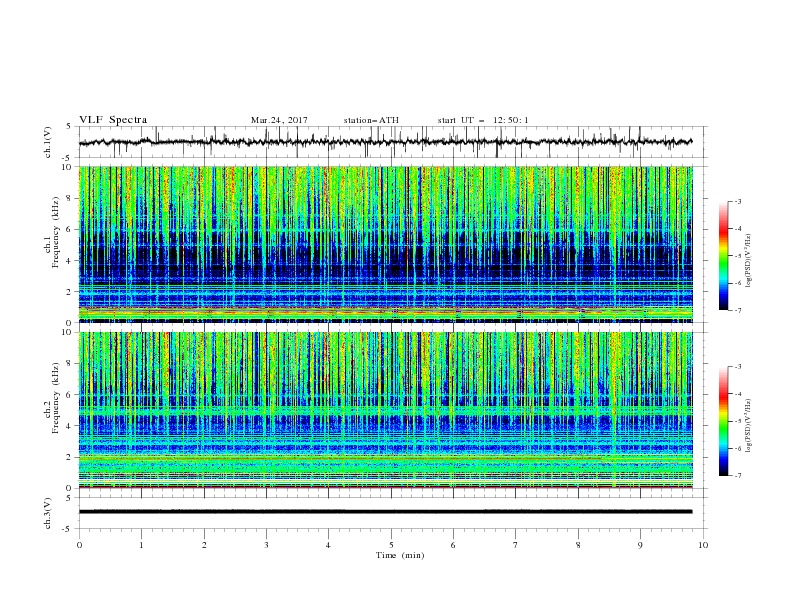
Task: Click the lower ch.2 PSD color bar
Action: pos(724,421)
